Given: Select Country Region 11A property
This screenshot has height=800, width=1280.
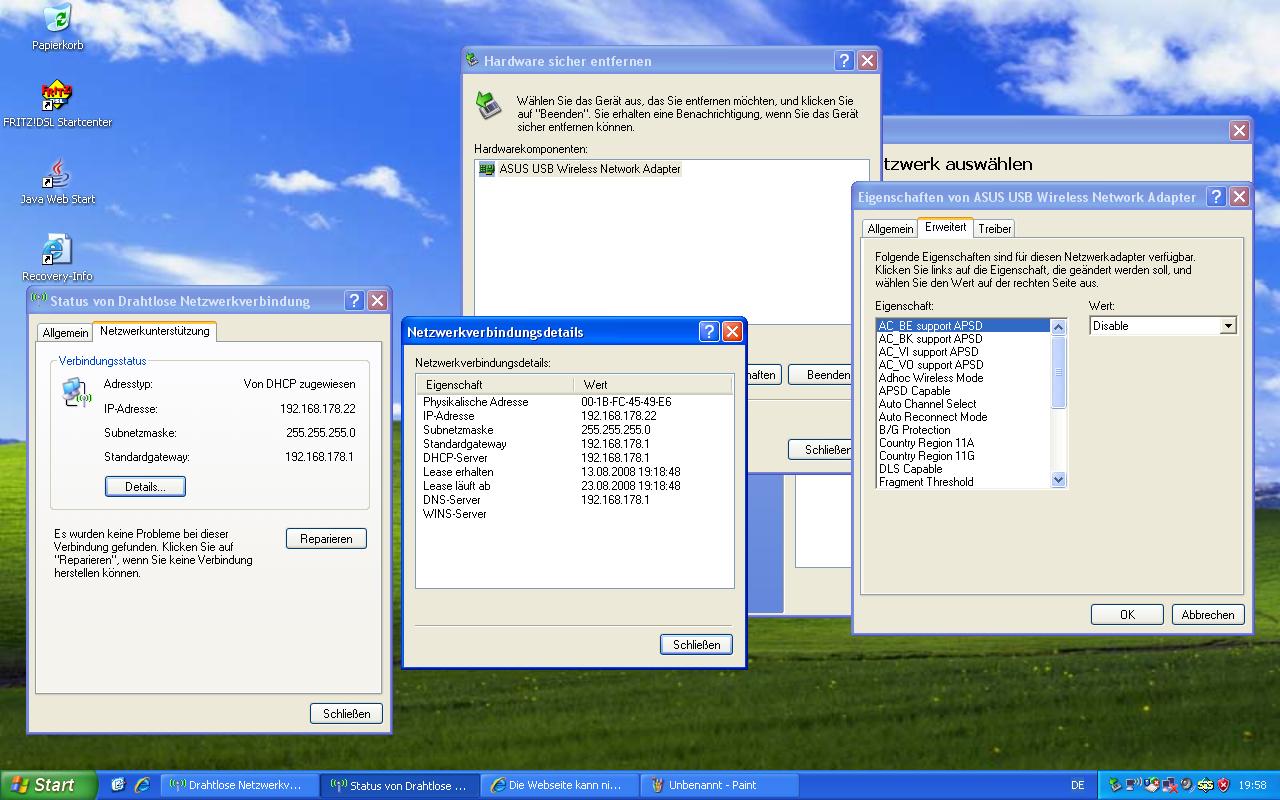Looking at the screenshot, I should [963, 443].
